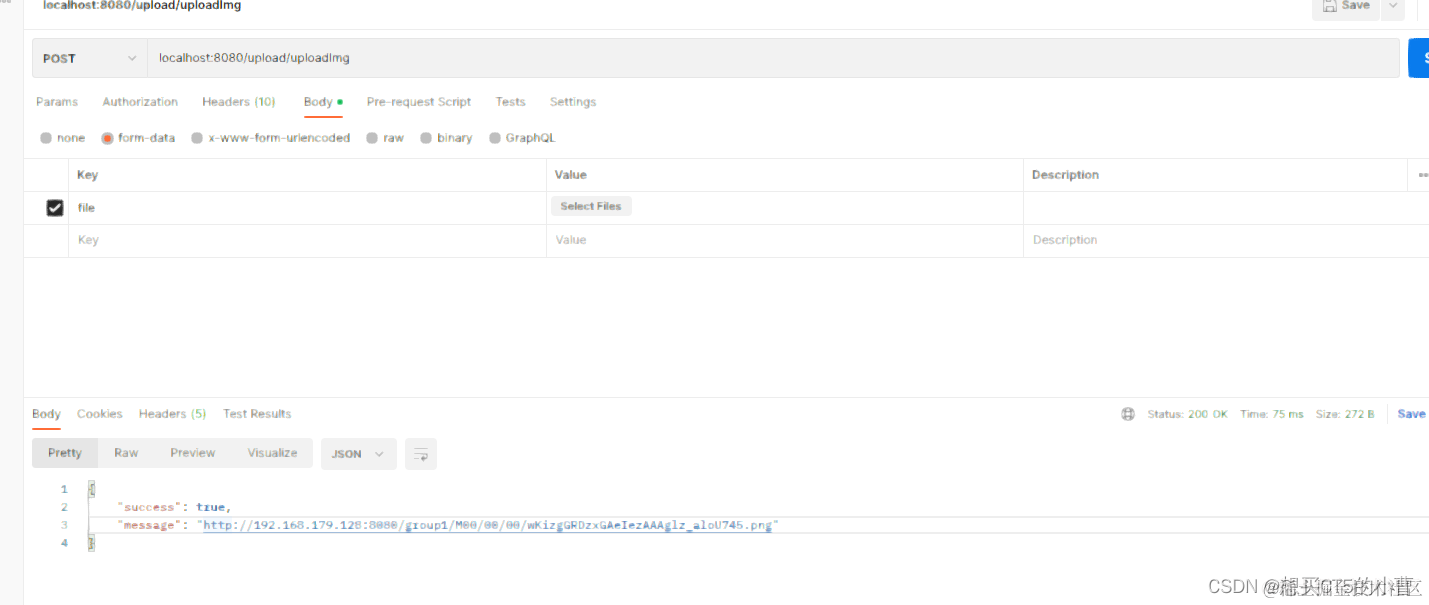This screenshot has height=605, width=1429.
Task: Click the empty Value placeholder field
Action: (x=785, y=240)
